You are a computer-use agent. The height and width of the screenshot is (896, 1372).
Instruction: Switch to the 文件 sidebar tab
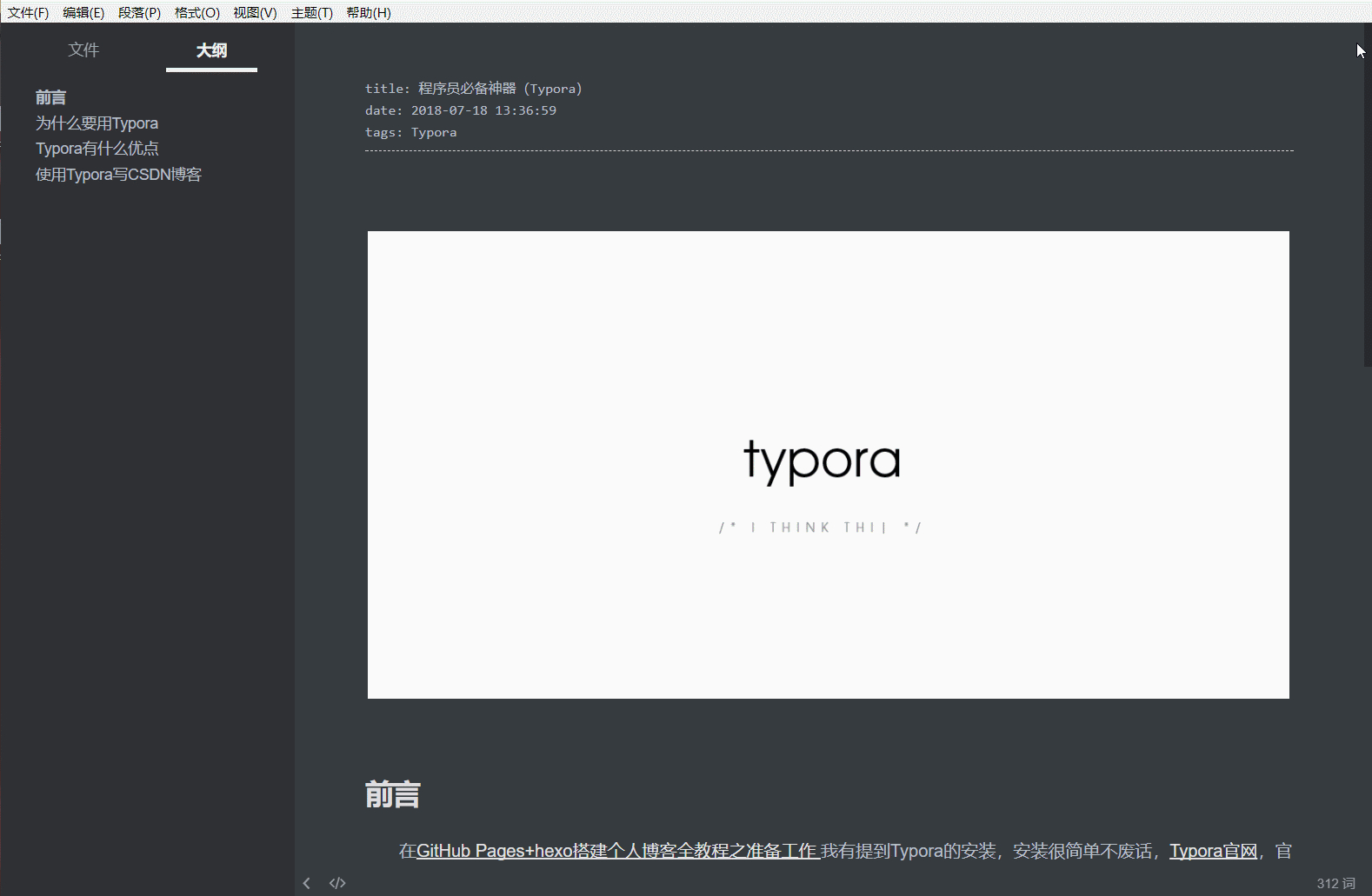(x=83, y=50)
